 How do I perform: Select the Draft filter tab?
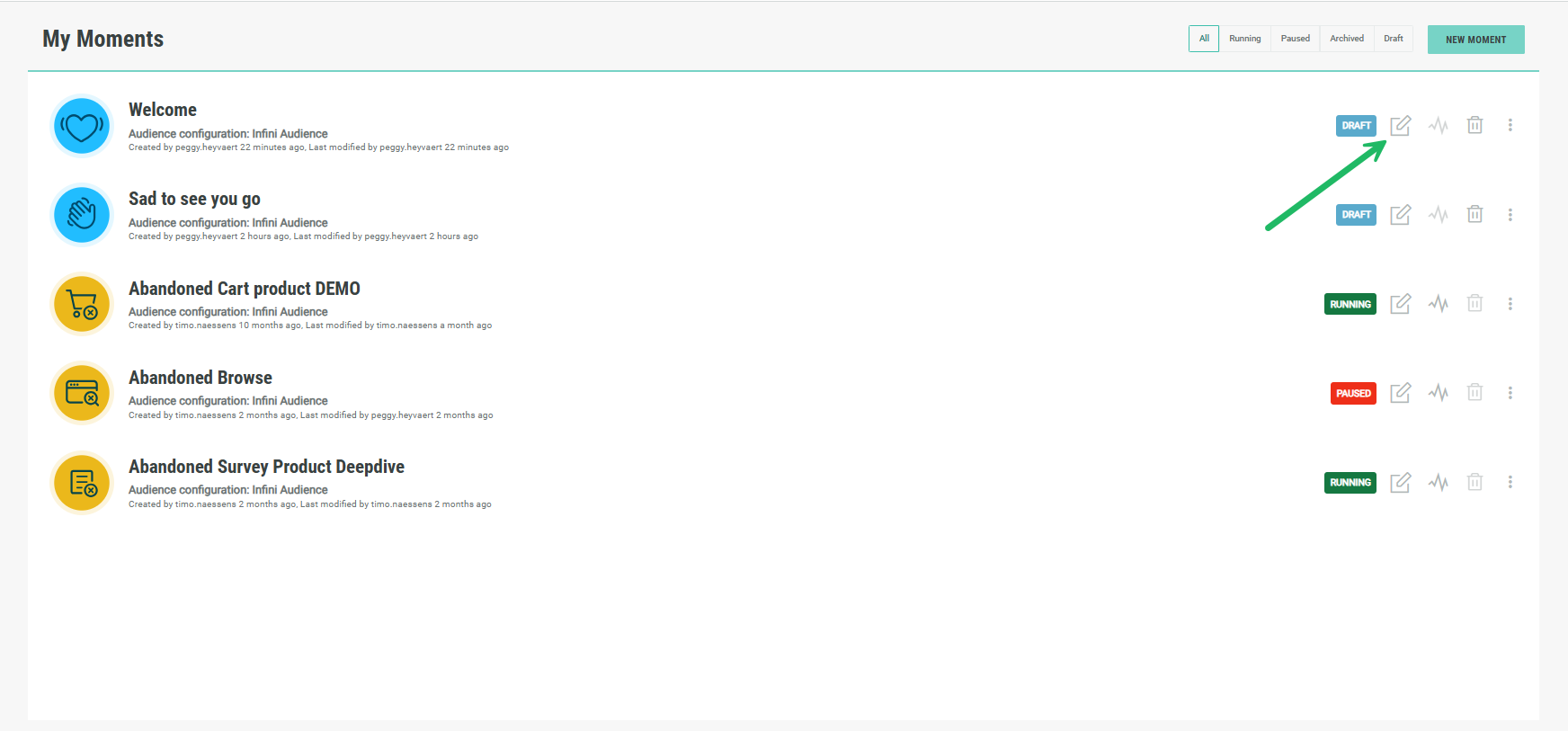coord(1393,39)
